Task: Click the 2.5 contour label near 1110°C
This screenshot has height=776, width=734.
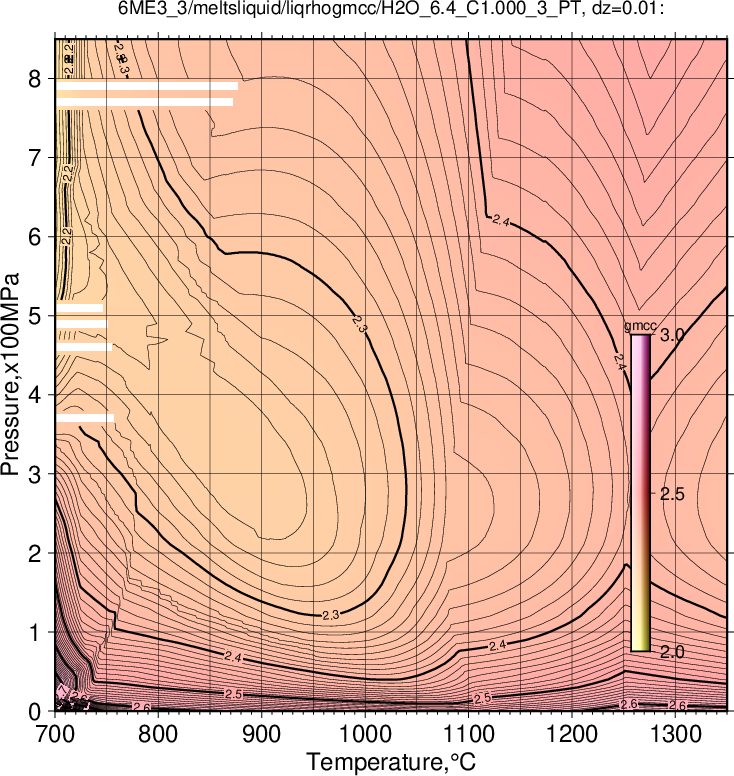Action: click(x=483, y=698)
